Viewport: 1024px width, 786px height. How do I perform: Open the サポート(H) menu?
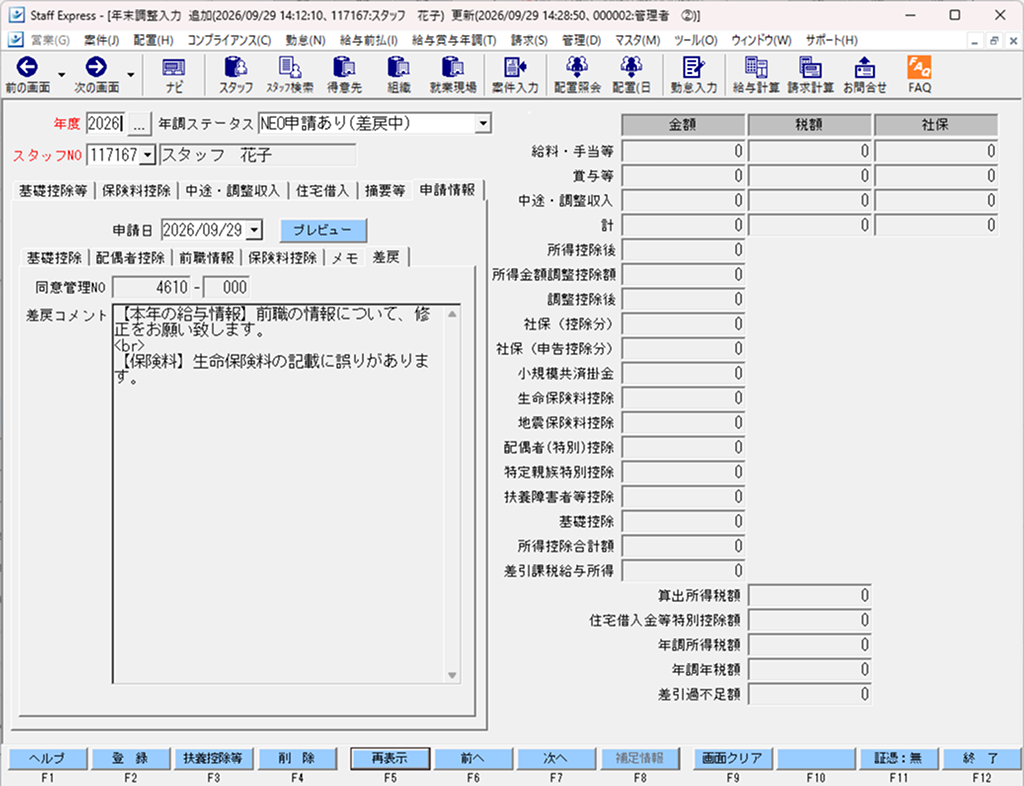click(831, 40)
